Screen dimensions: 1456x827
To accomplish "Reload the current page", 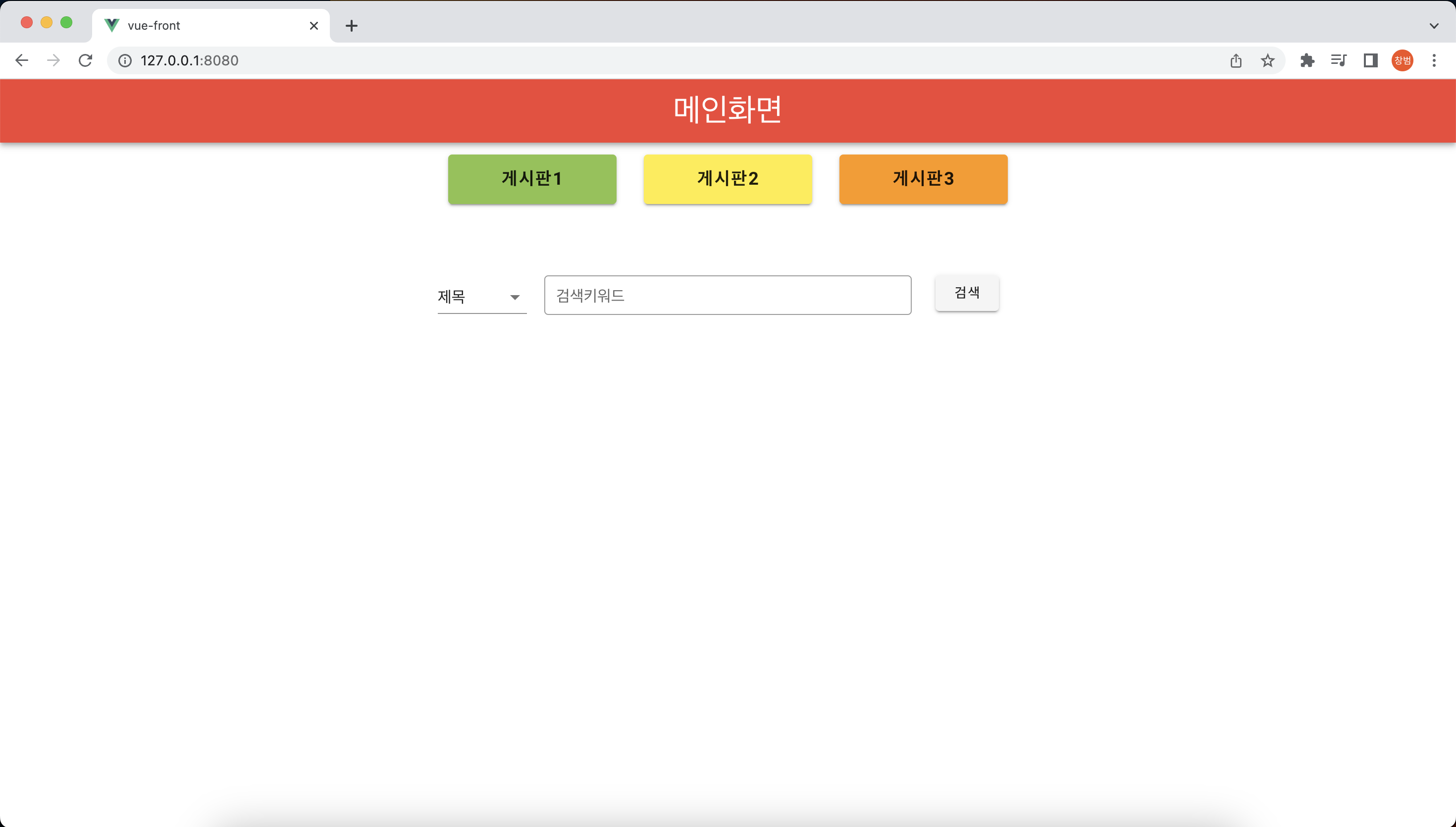I will 85,60.
